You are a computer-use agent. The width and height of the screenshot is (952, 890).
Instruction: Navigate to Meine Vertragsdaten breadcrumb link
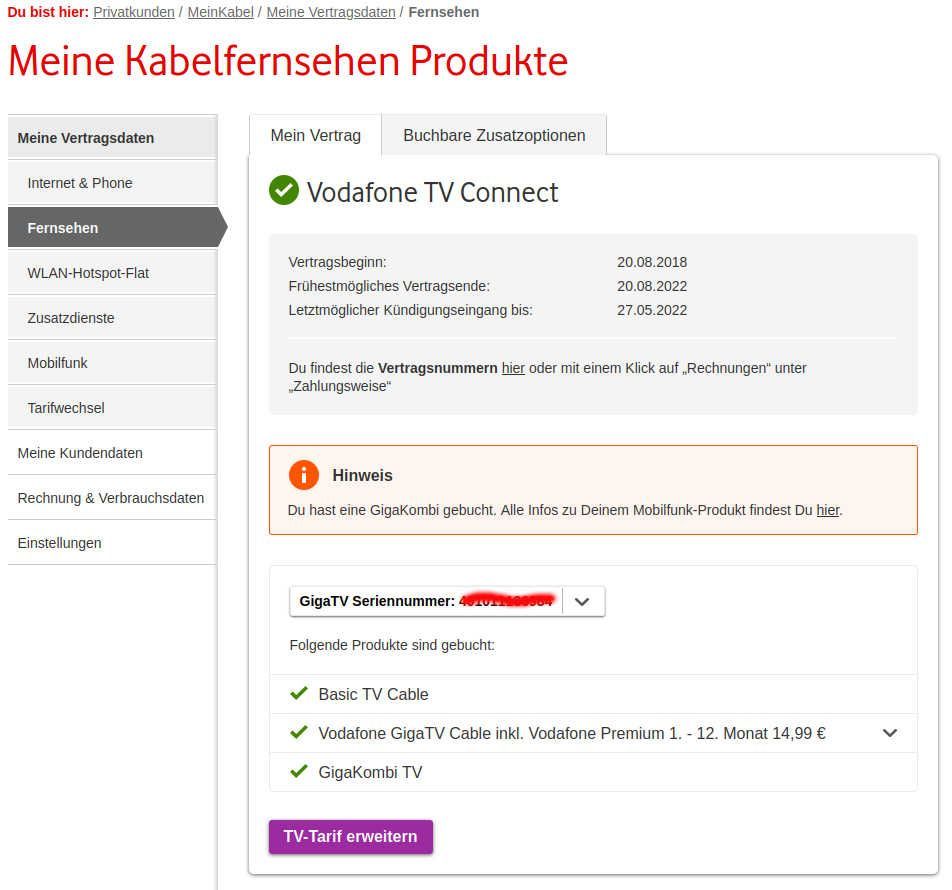pyautogui.click(x=331, y=12)
